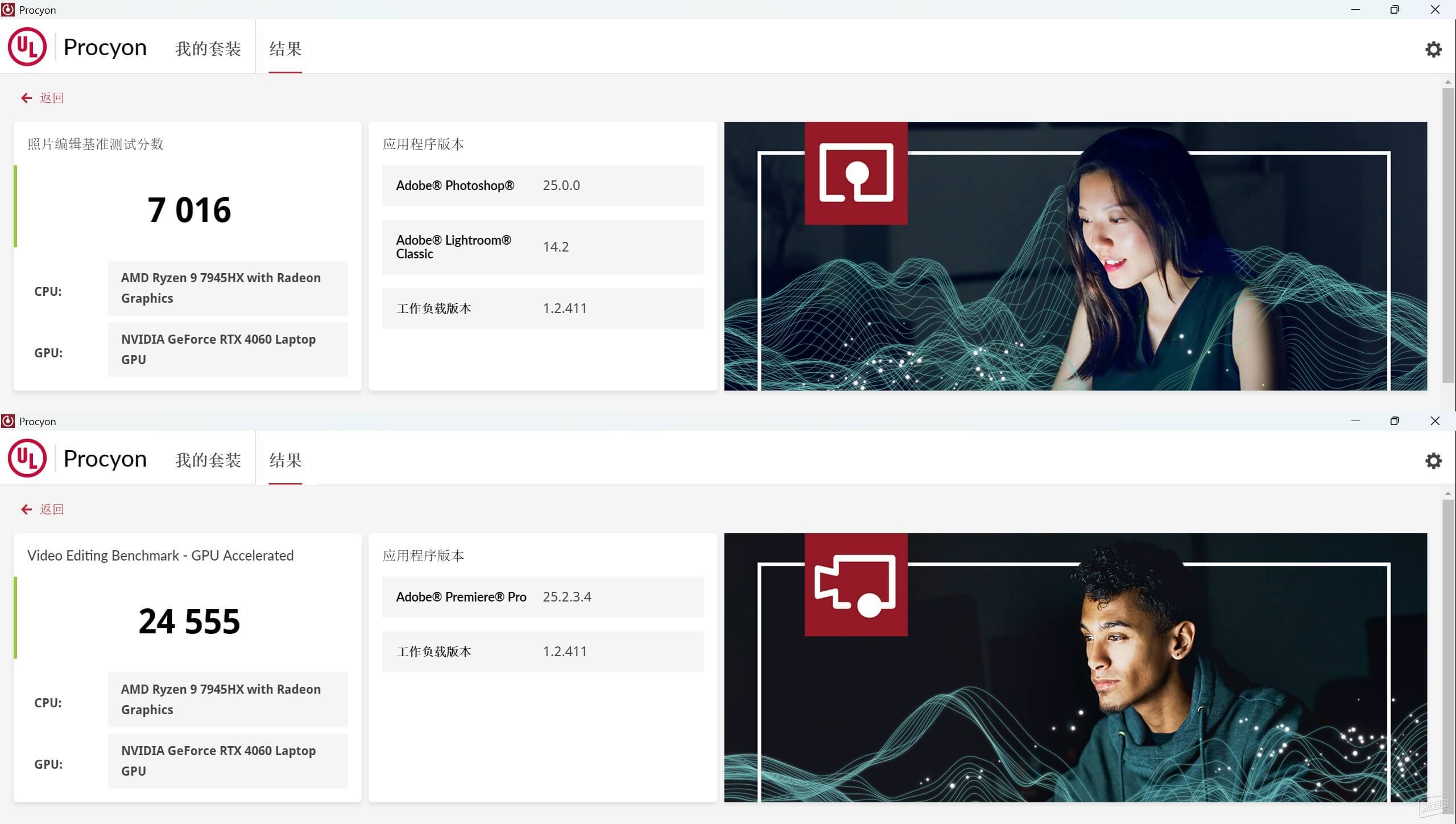Click AMD Ryzen 9 CPU value in top window
The image size is (1456, 824).
pyautogui.click(x=227, y=288)
